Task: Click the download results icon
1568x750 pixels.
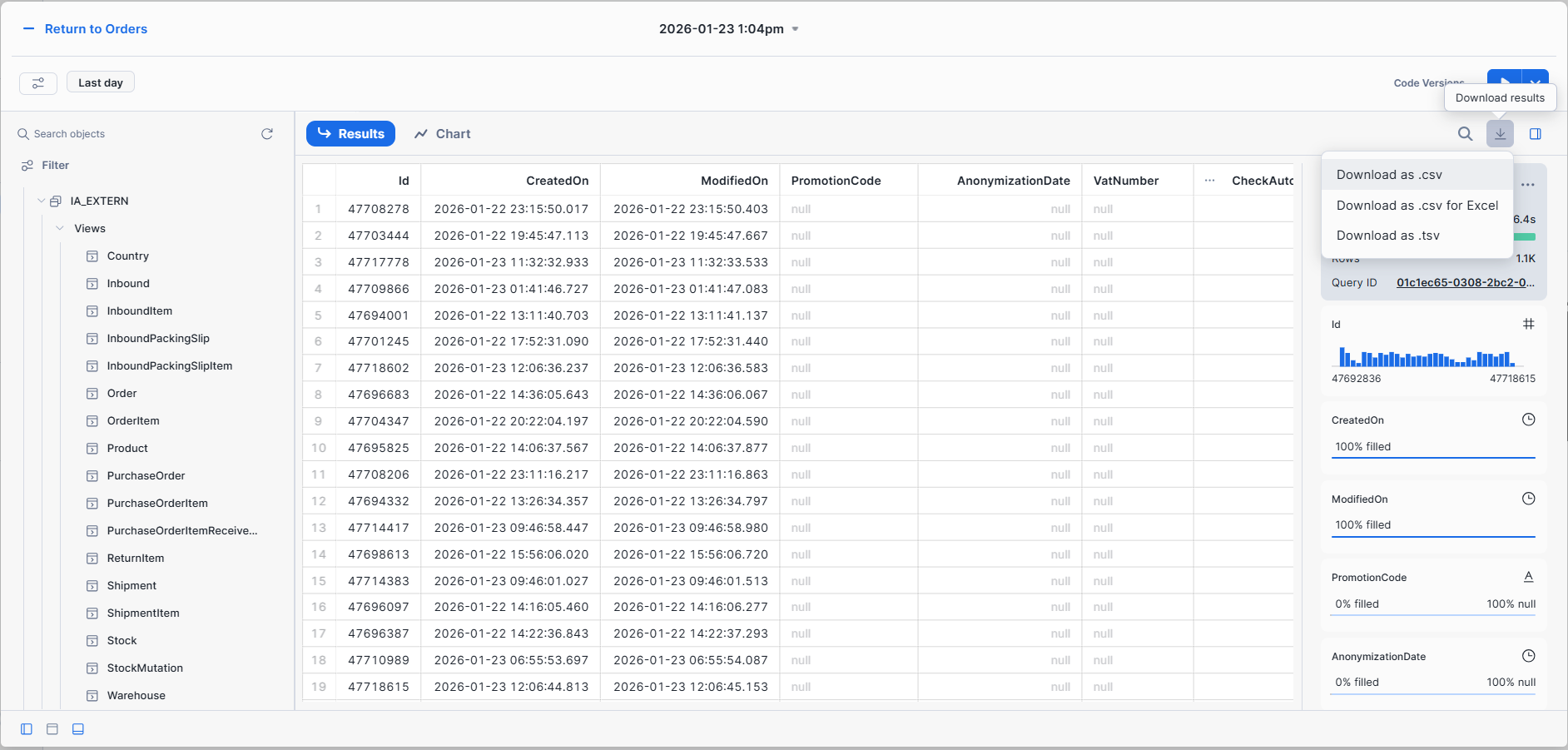Action: 1500,134
